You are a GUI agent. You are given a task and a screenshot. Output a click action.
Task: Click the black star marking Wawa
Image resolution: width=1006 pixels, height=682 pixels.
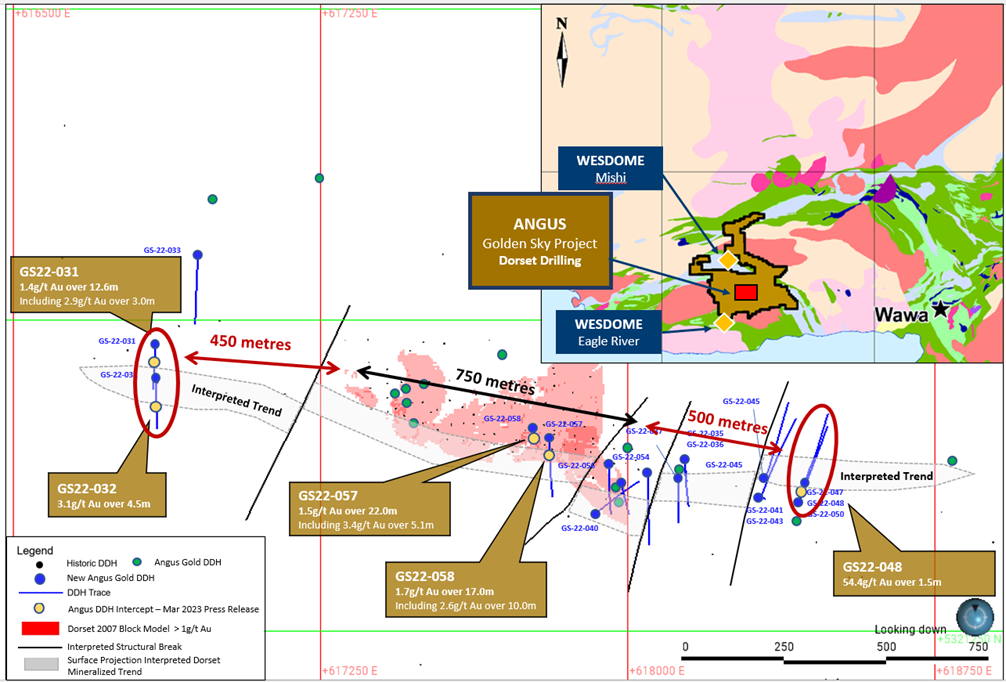coord(940,309)
